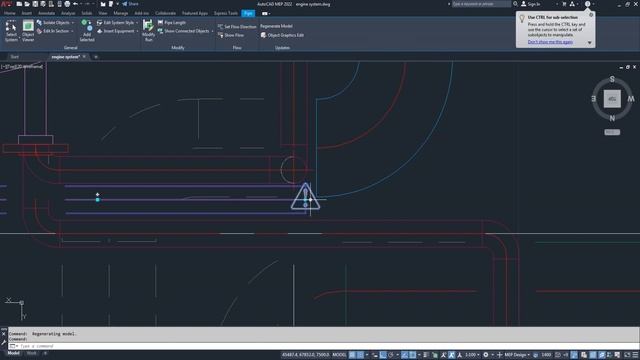Open the Show Connected Objects dropdown arrow
Image resolution: width=640 pixels, height=360 pixels.
tap(212, 31)
